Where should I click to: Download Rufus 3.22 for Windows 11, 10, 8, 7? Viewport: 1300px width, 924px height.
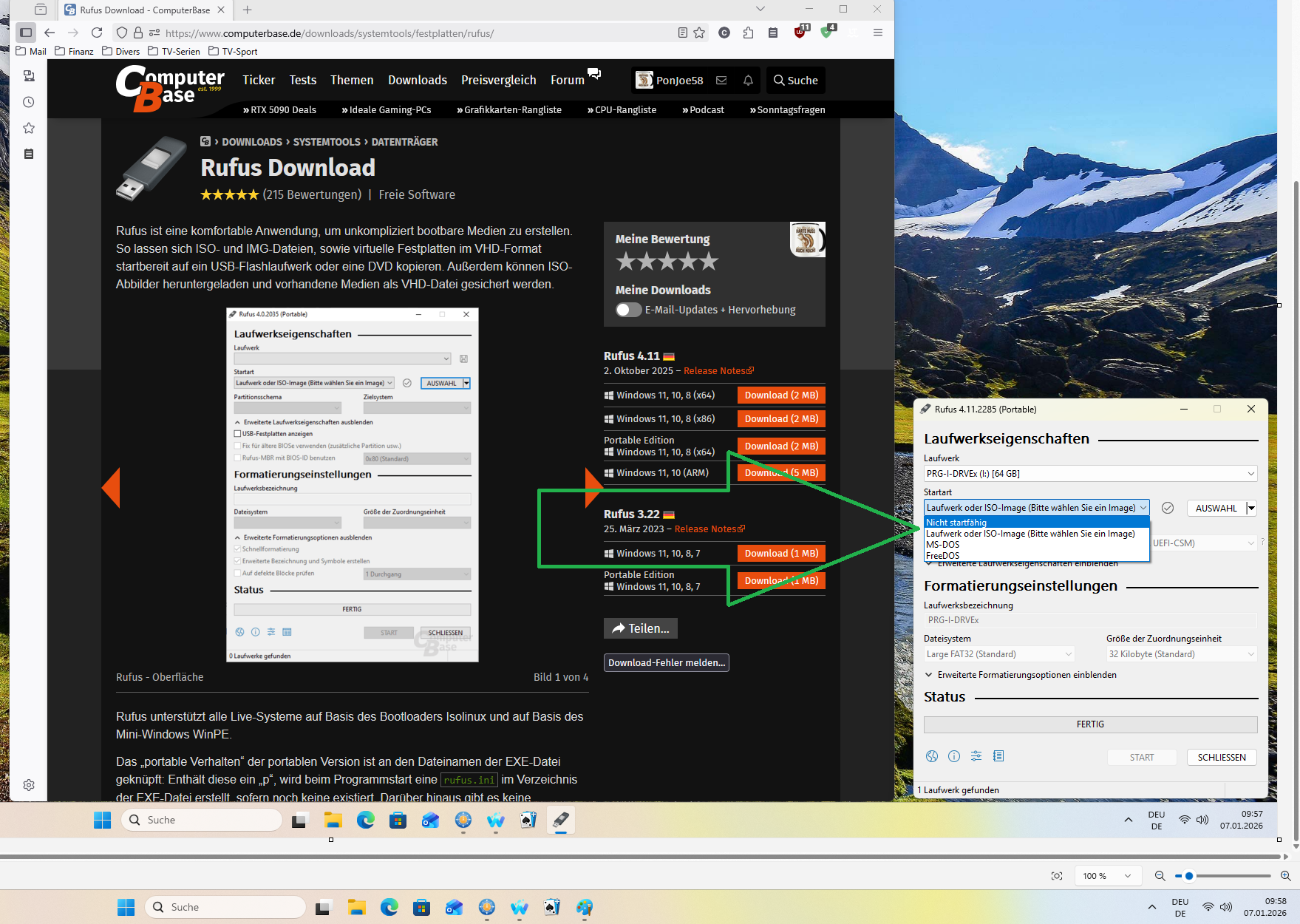click(781, 554)
